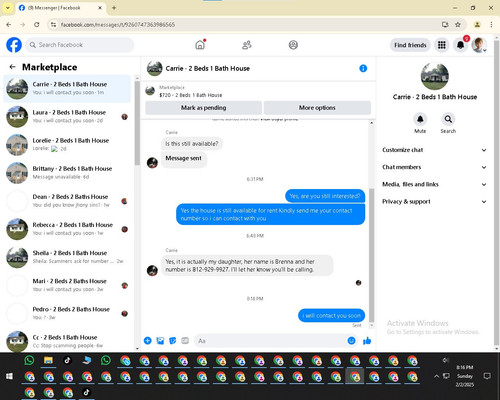
Task: Choose a sticker in composer
Action: 173,341
